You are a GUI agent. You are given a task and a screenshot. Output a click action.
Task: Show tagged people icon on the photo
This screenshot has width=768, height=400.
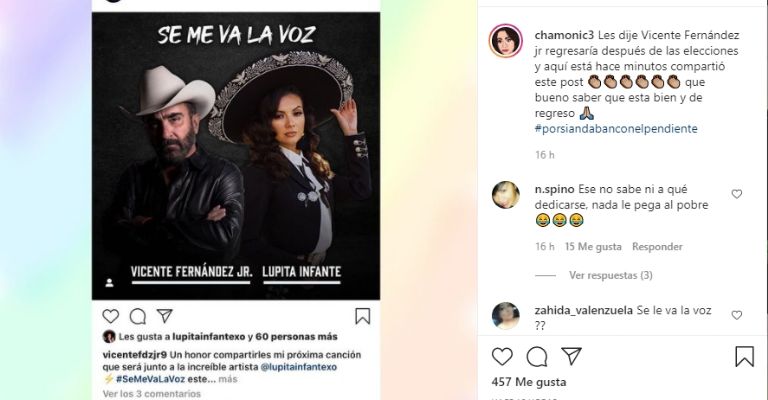click(x=110, y=283)
